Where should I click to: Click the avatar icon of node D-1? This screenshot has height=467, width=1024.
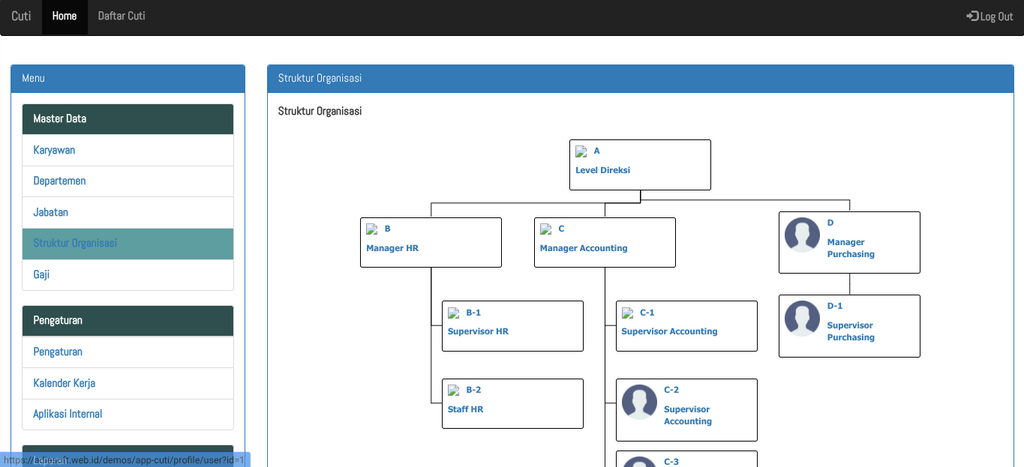(x=802, y=318)
